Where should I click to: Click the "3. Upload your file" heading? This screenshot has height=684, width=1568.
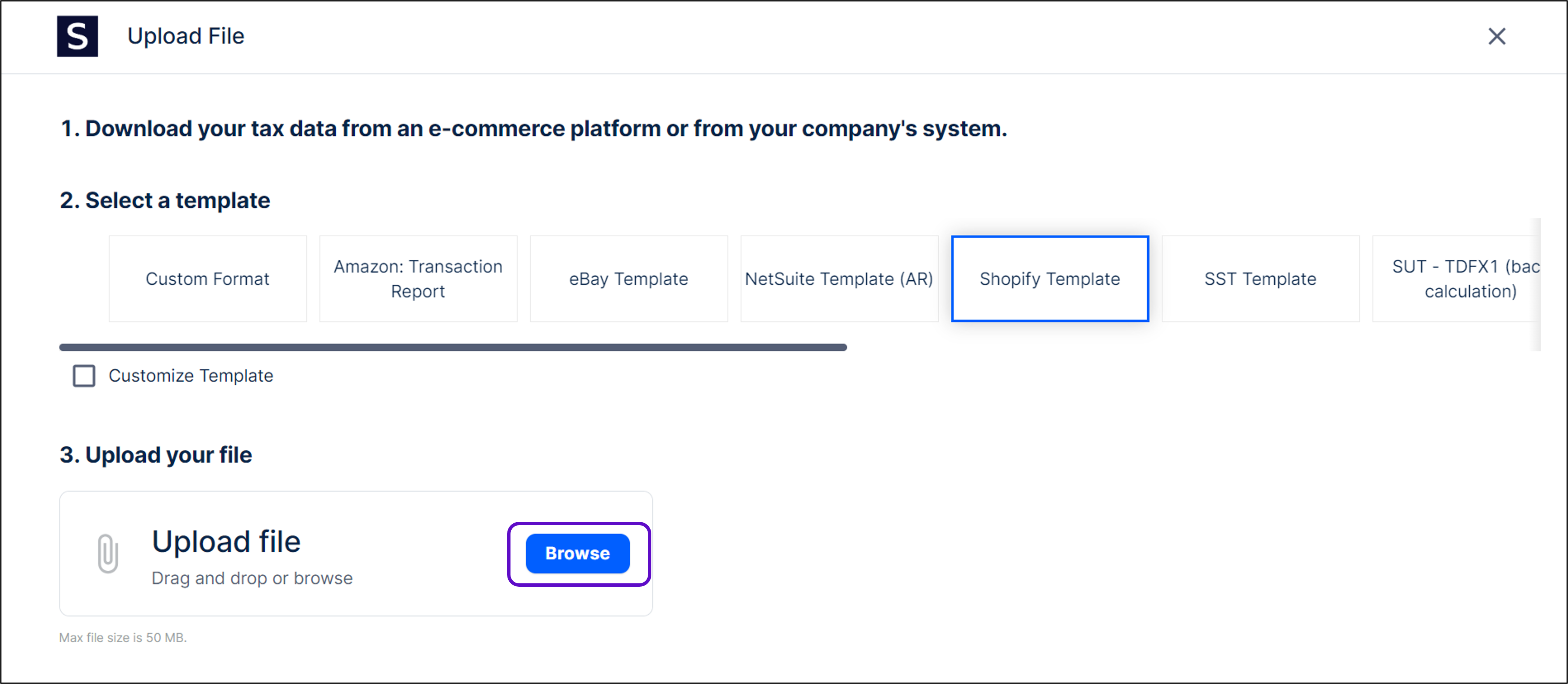(156, 455)
